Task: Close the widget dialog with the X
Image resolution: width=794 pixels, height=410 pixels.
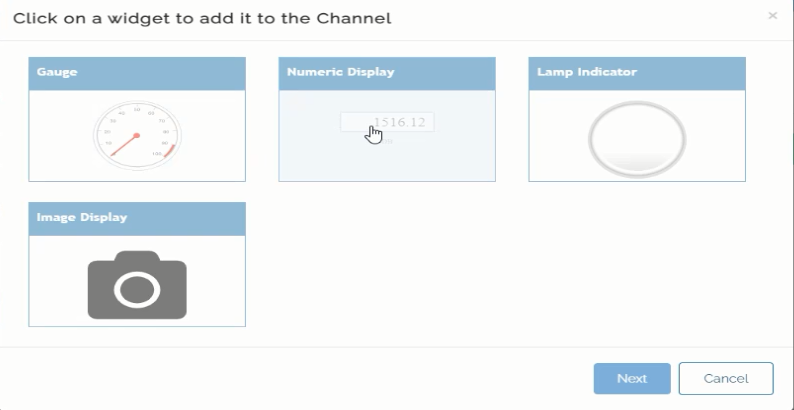Action: pos(772,16)
